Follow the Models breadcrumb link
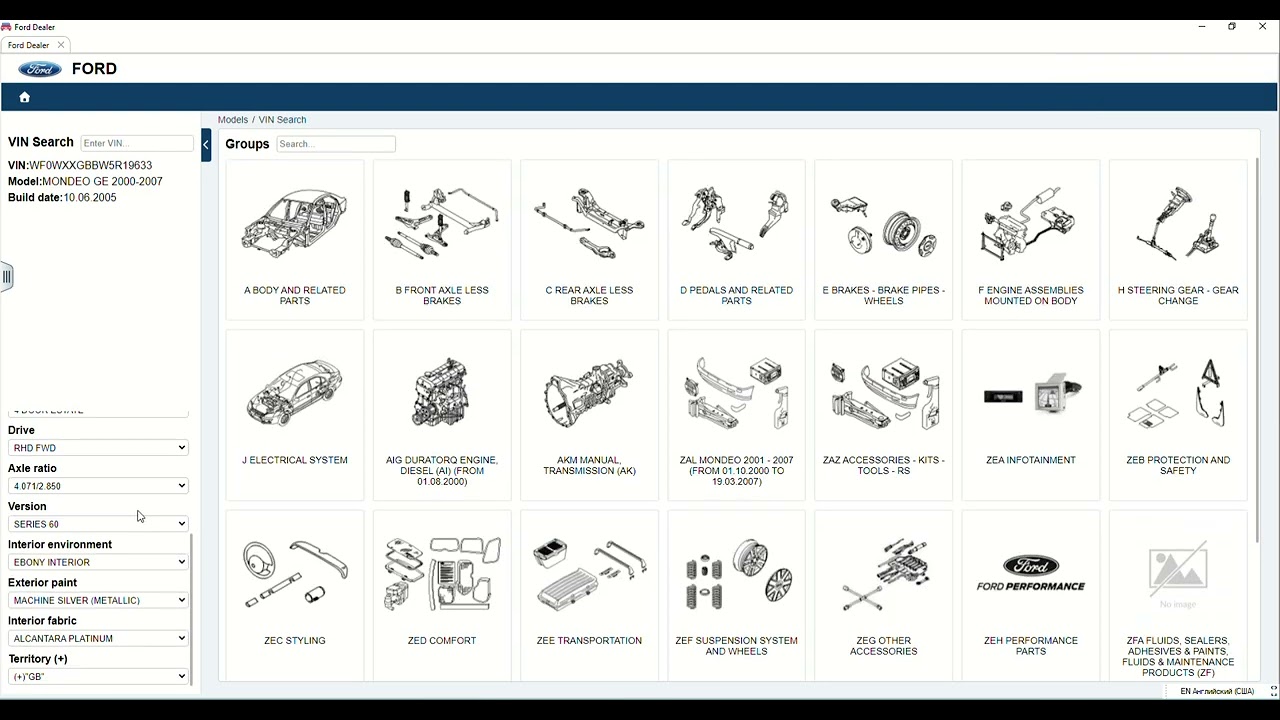This screenshot has width=1280, height=720. 233,120
